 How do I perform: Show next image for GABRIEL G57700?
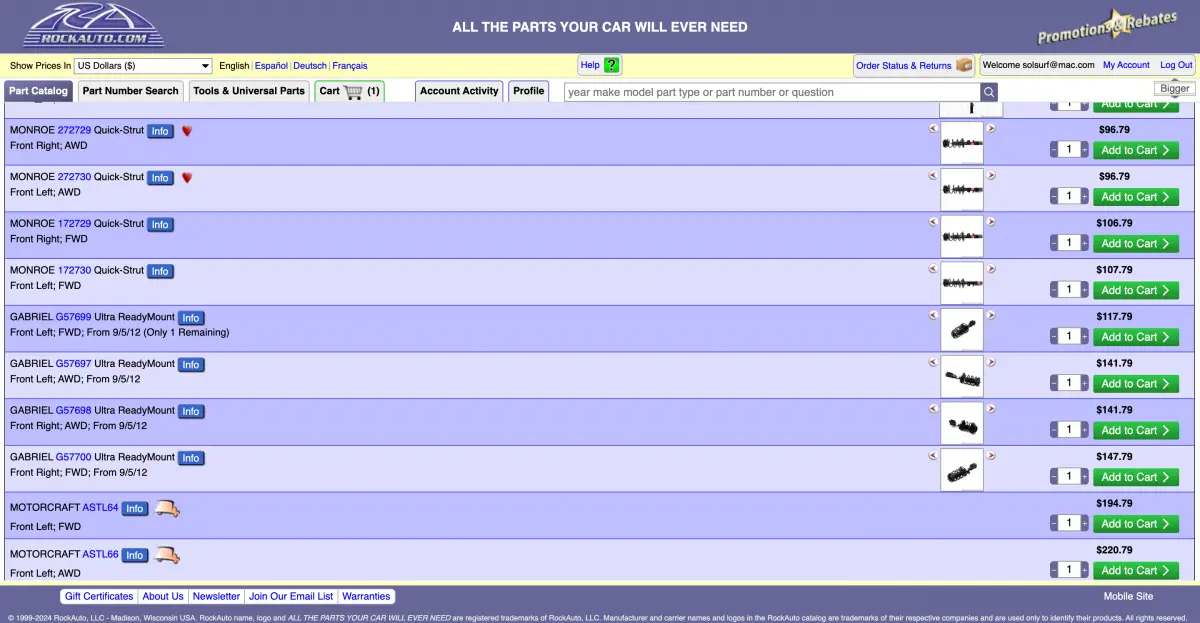991,455
